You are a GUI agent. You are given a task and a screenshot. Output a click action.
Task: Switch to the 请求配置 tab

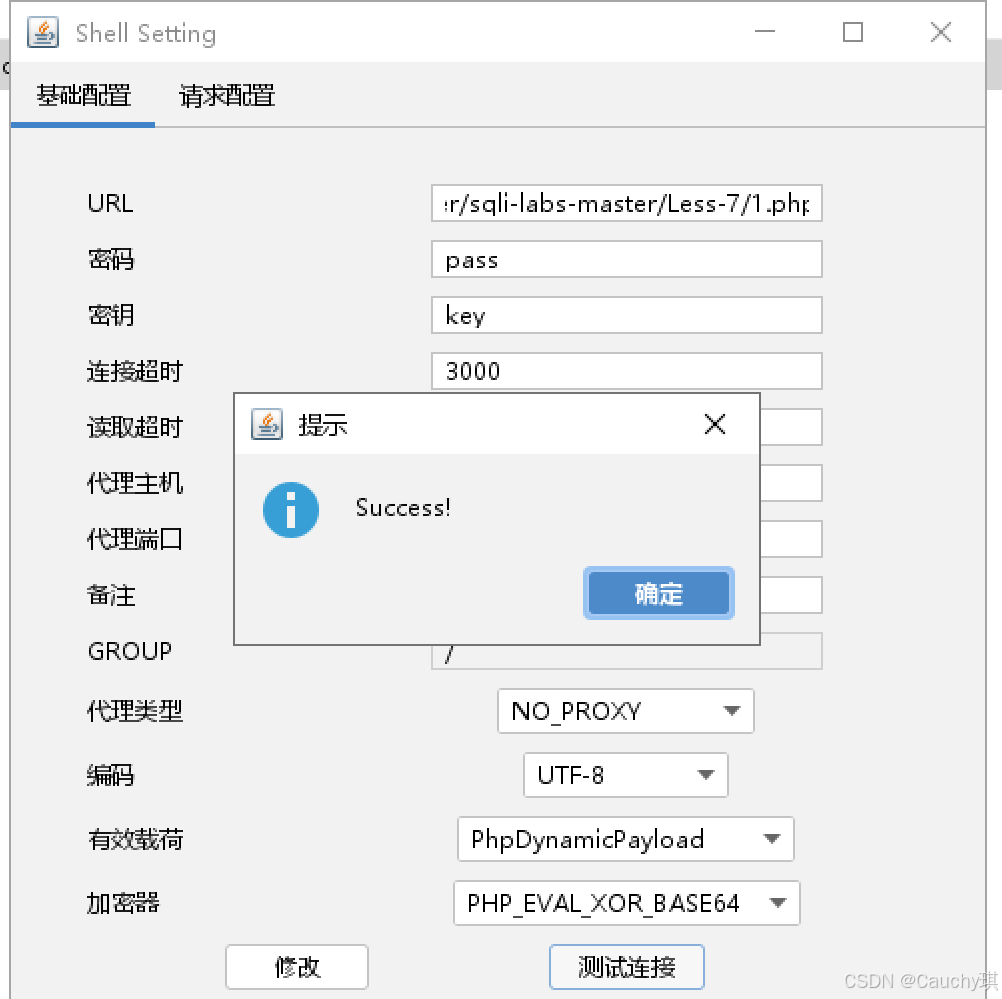[x=224, y=96]
